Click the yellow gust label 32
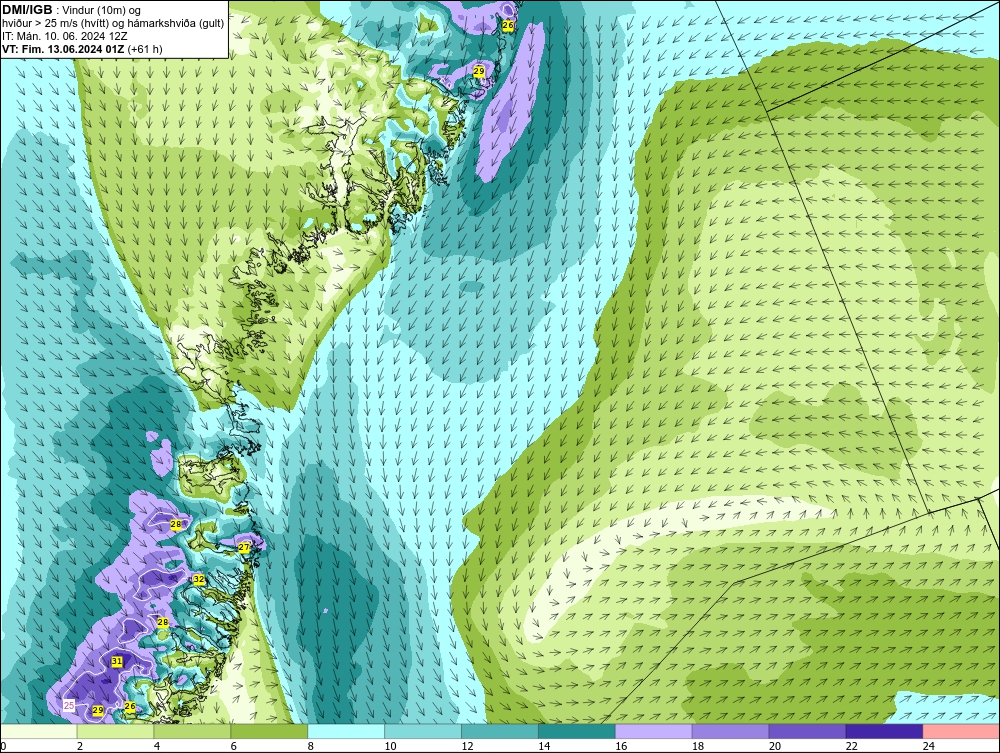1000x753 pixels. coord(199,580)
